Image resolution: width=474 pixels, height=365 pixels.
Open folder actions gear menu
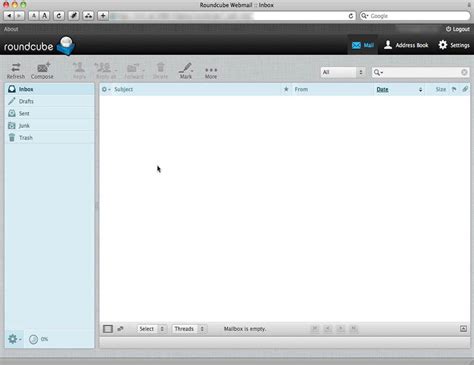14,339
